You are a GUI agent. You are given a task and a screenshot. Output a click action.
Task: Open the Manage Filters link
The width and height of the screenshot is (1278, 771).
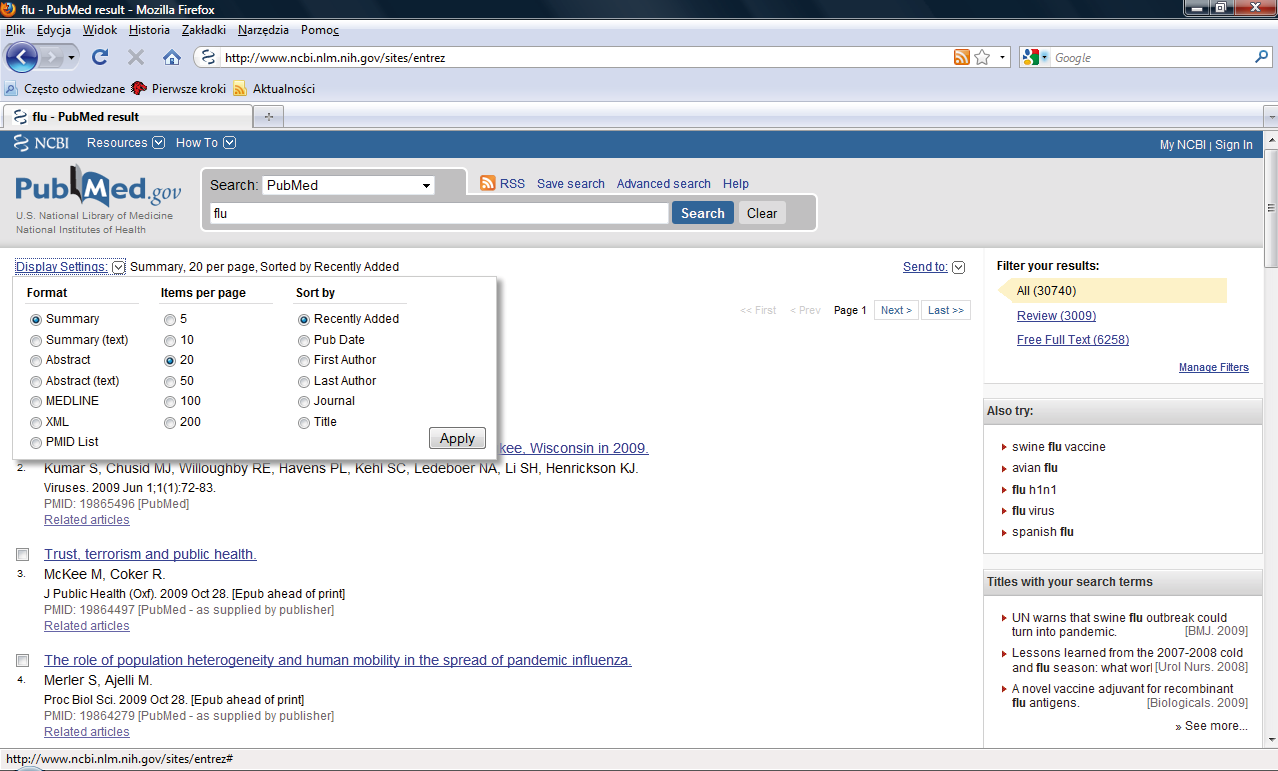[x=1214, y=367]
